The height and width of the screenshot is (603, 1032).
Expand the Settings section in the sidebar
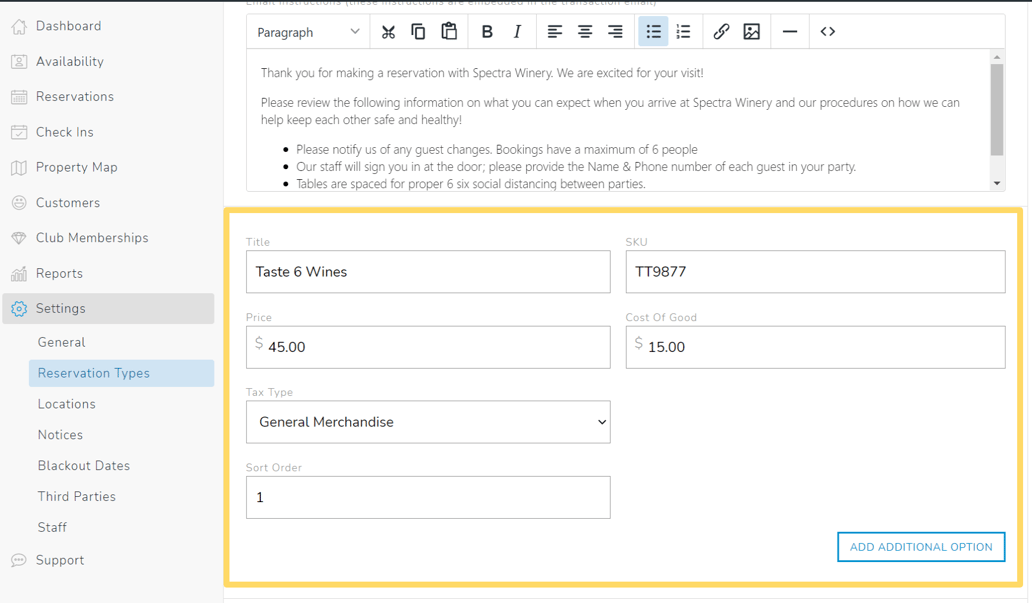tap(62, 308)
